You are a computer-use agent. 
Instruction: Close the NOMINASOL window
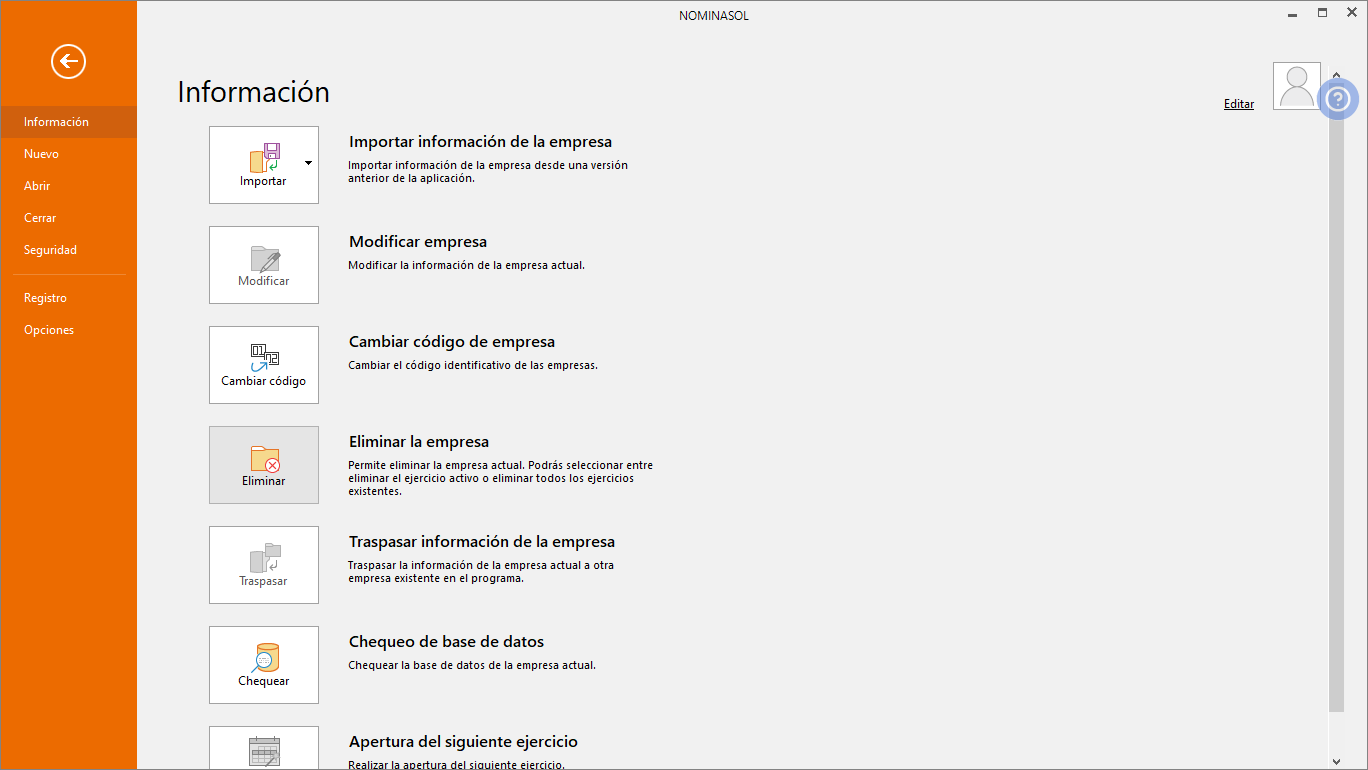(1352, 13)
